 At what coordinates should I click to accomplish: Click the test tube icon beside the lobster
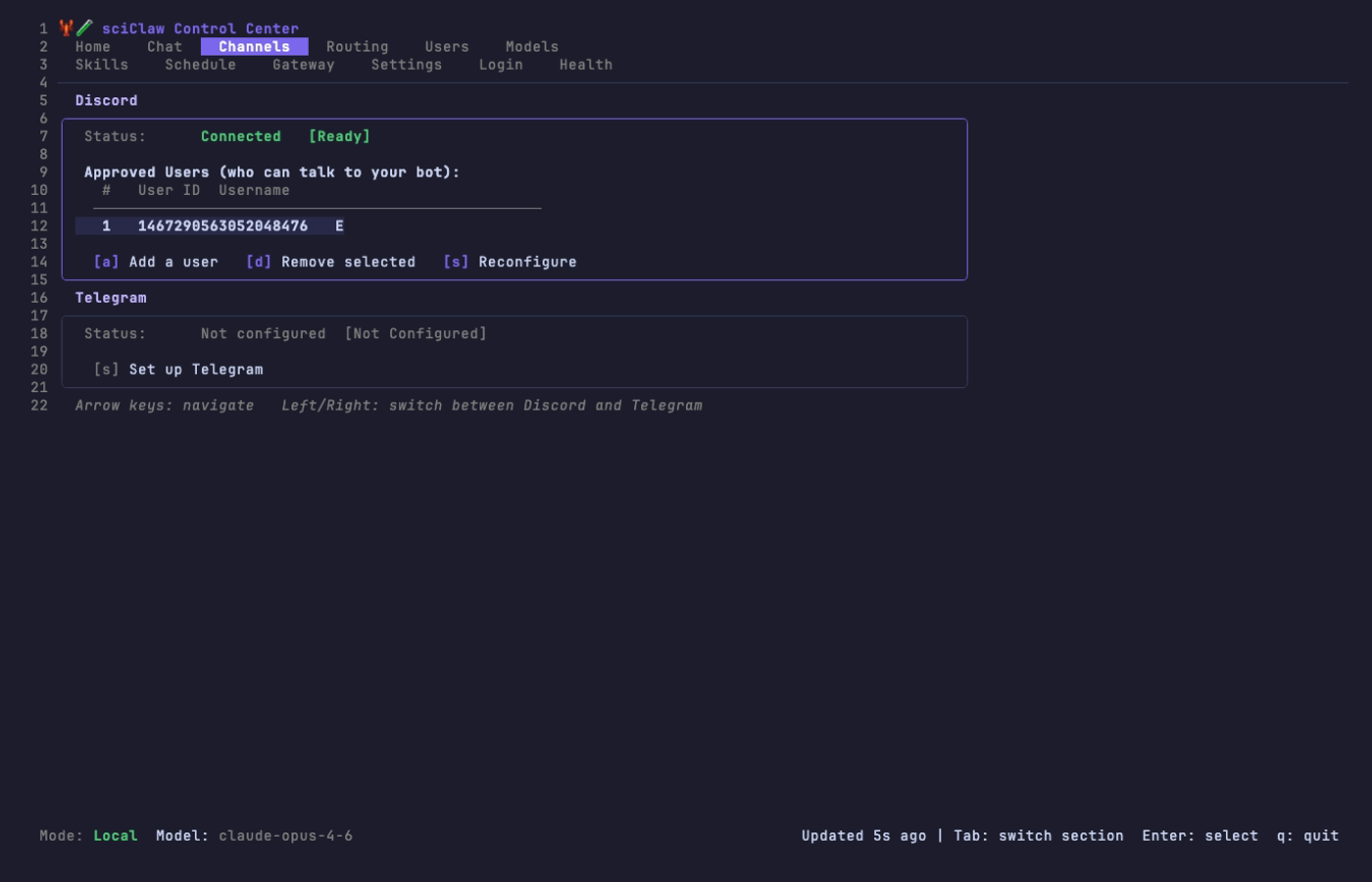(x=83, y=28)
